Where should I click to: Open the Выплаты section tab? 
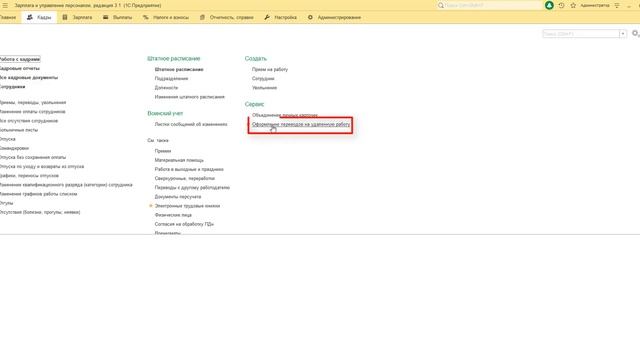(118, 18)
